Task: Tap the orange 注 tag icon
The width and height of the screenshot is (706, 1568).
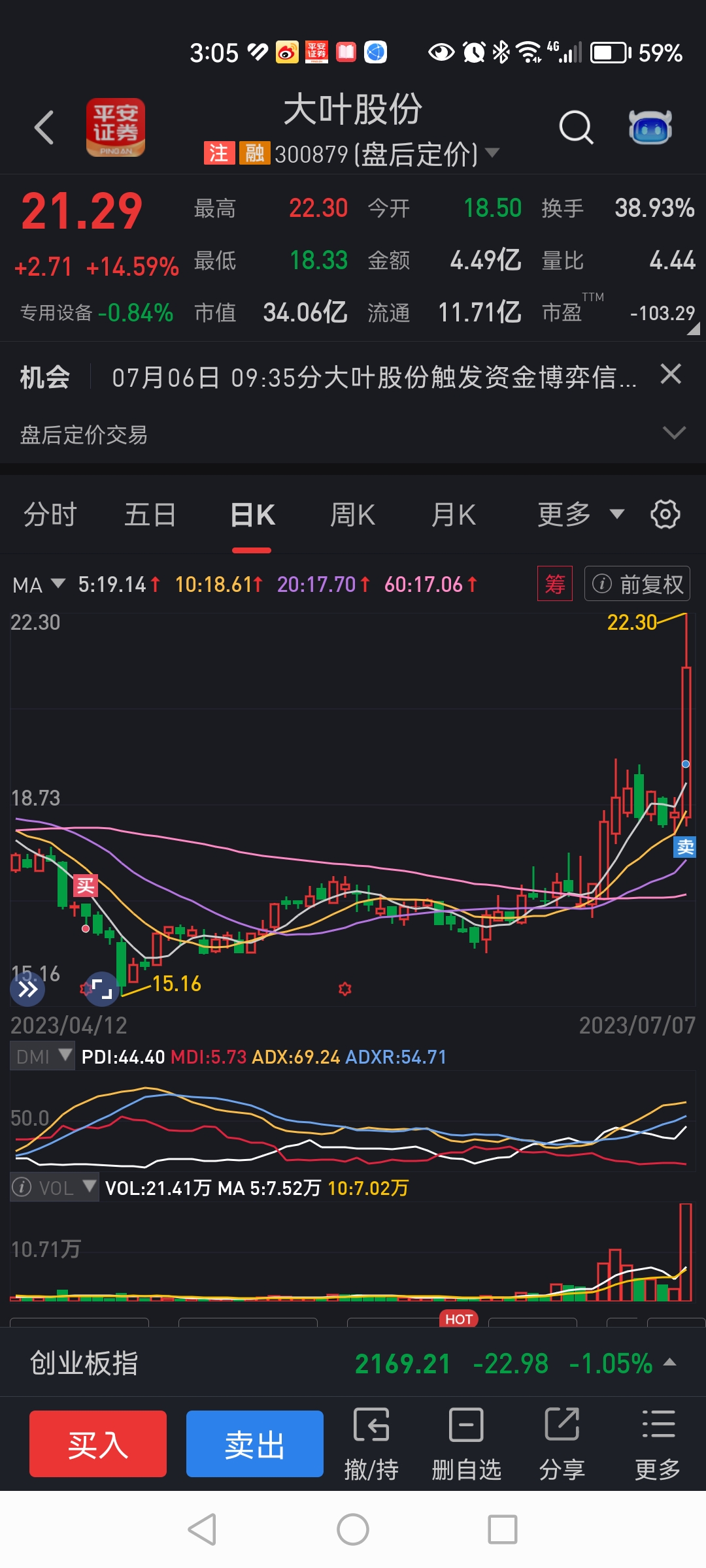Action: click(219, 154)
